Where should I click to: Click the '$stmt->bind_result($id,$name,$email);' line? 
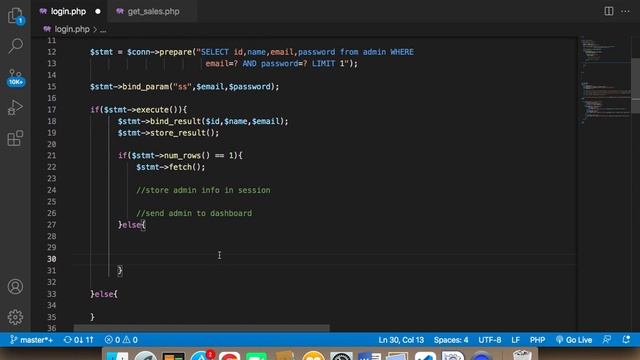(203, 121)
